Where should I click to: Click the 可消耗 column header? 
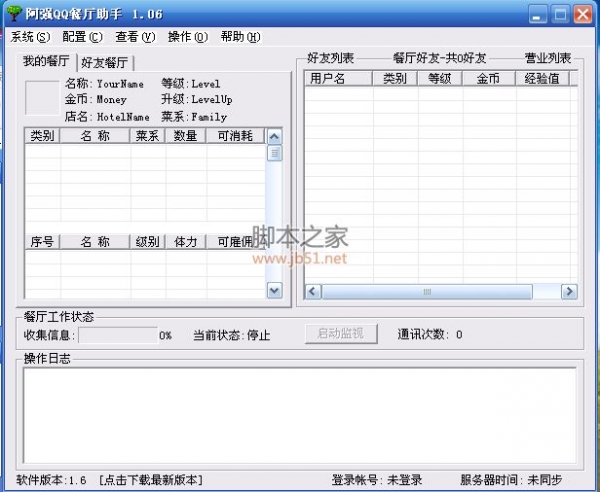point(235,135)
